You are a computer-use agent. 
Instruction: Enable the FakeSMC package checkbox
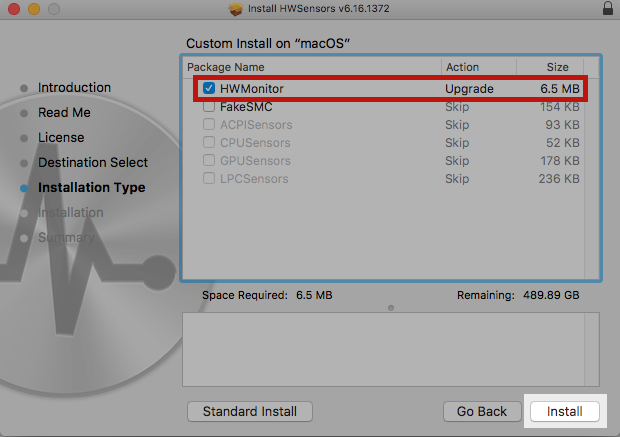click(x=209, y=107)
